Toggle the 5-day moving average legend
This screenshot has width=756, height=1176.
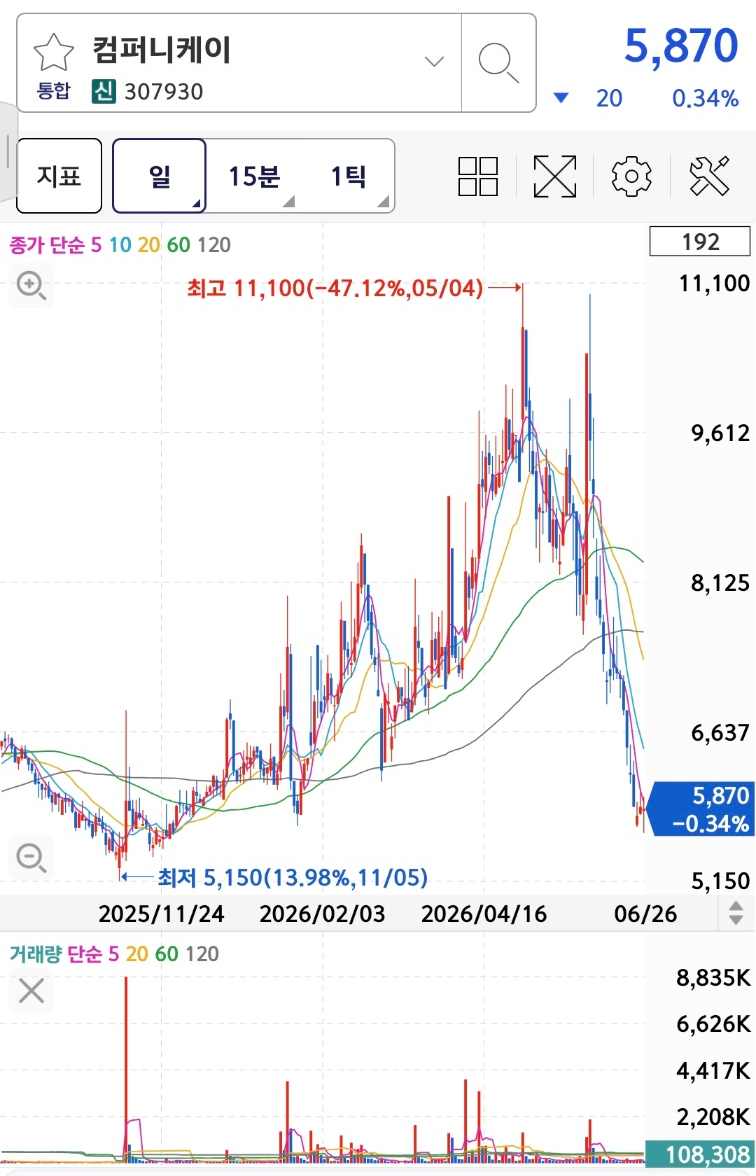[96, 244]
